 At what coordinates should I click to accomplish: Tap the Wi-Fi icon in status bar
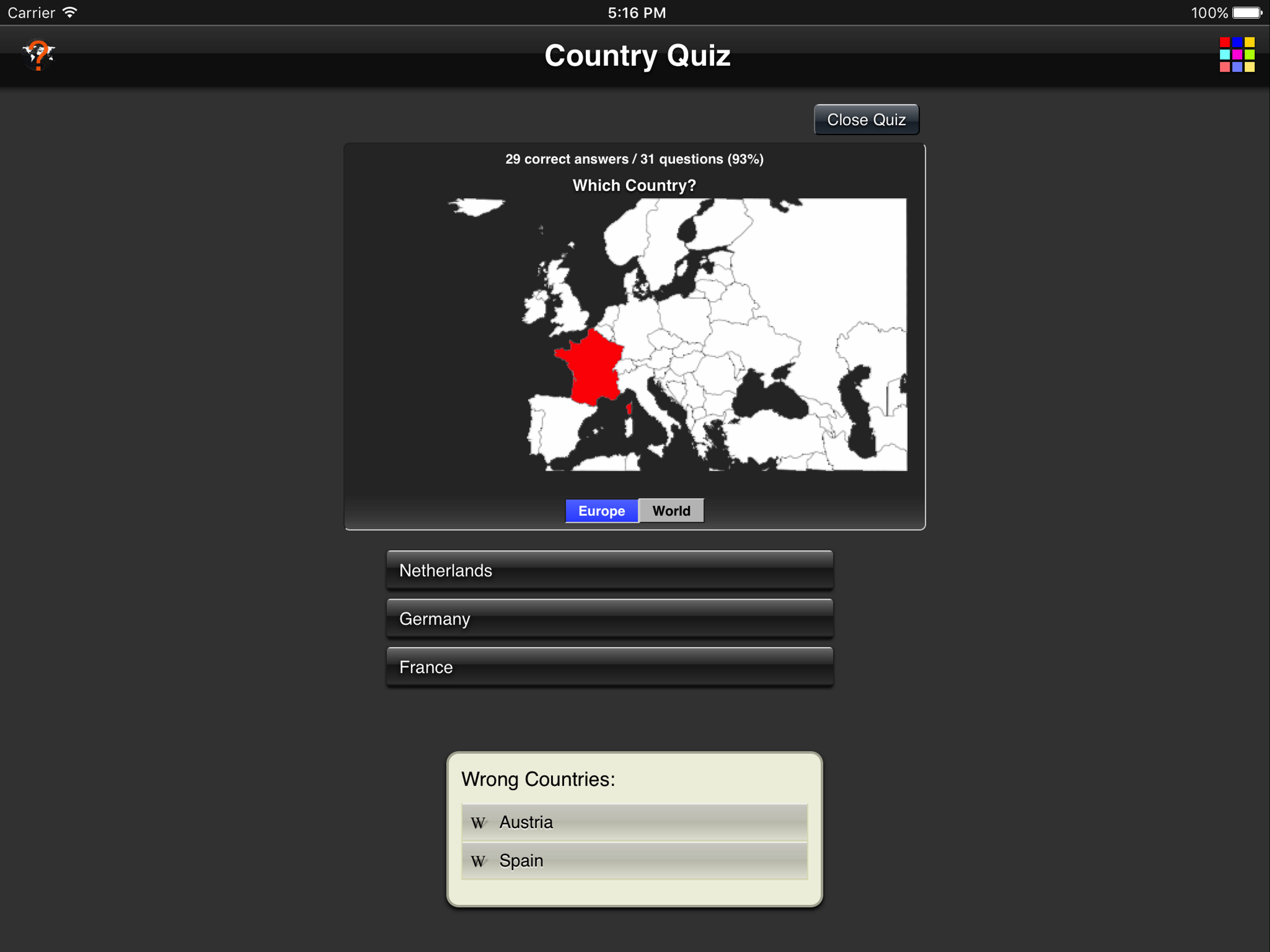70,13
